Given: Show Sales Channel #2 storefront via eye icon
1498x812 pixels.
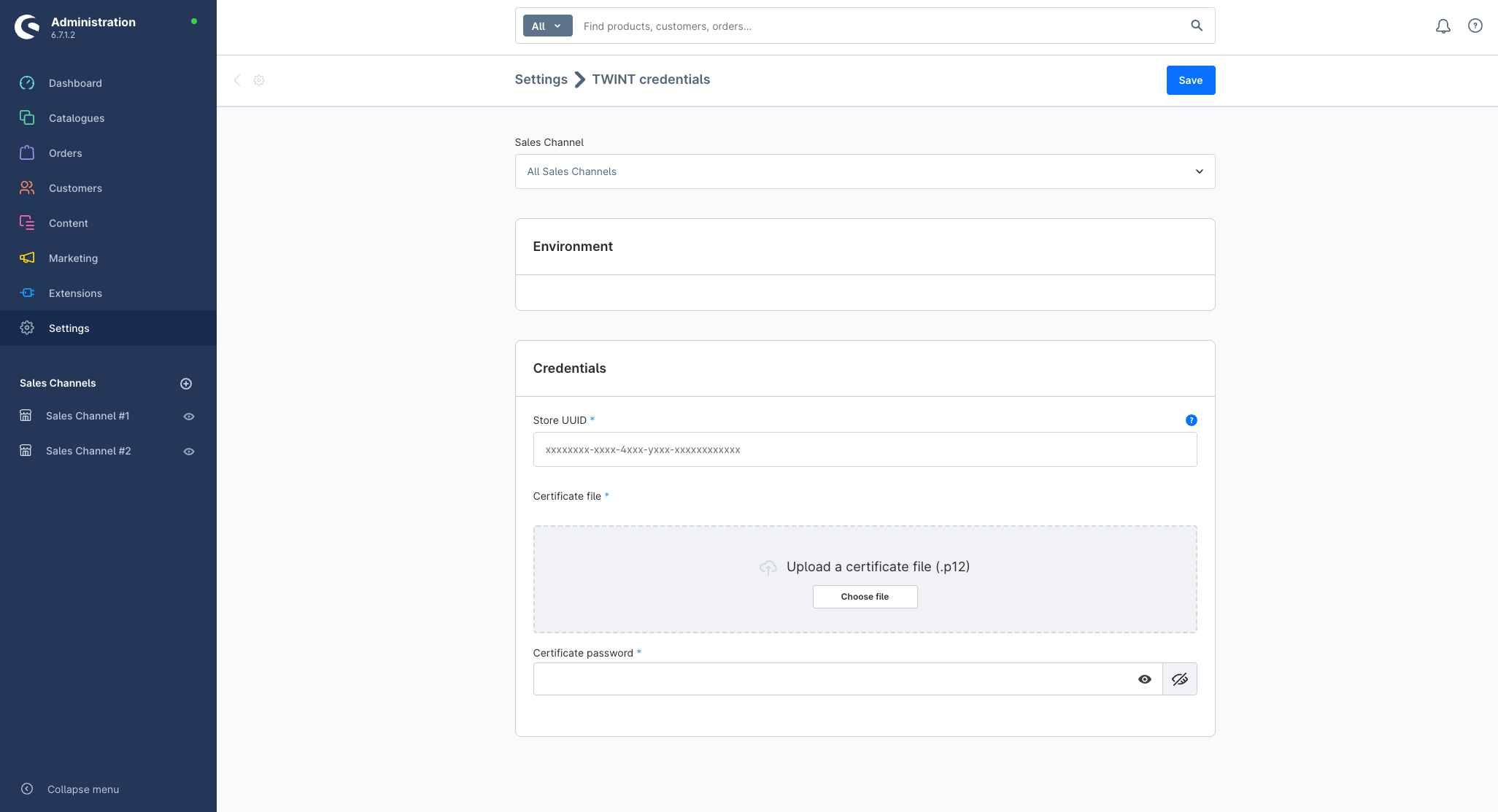Looking at the screenshot, I should pyautogui.click(x=189, y=452).
